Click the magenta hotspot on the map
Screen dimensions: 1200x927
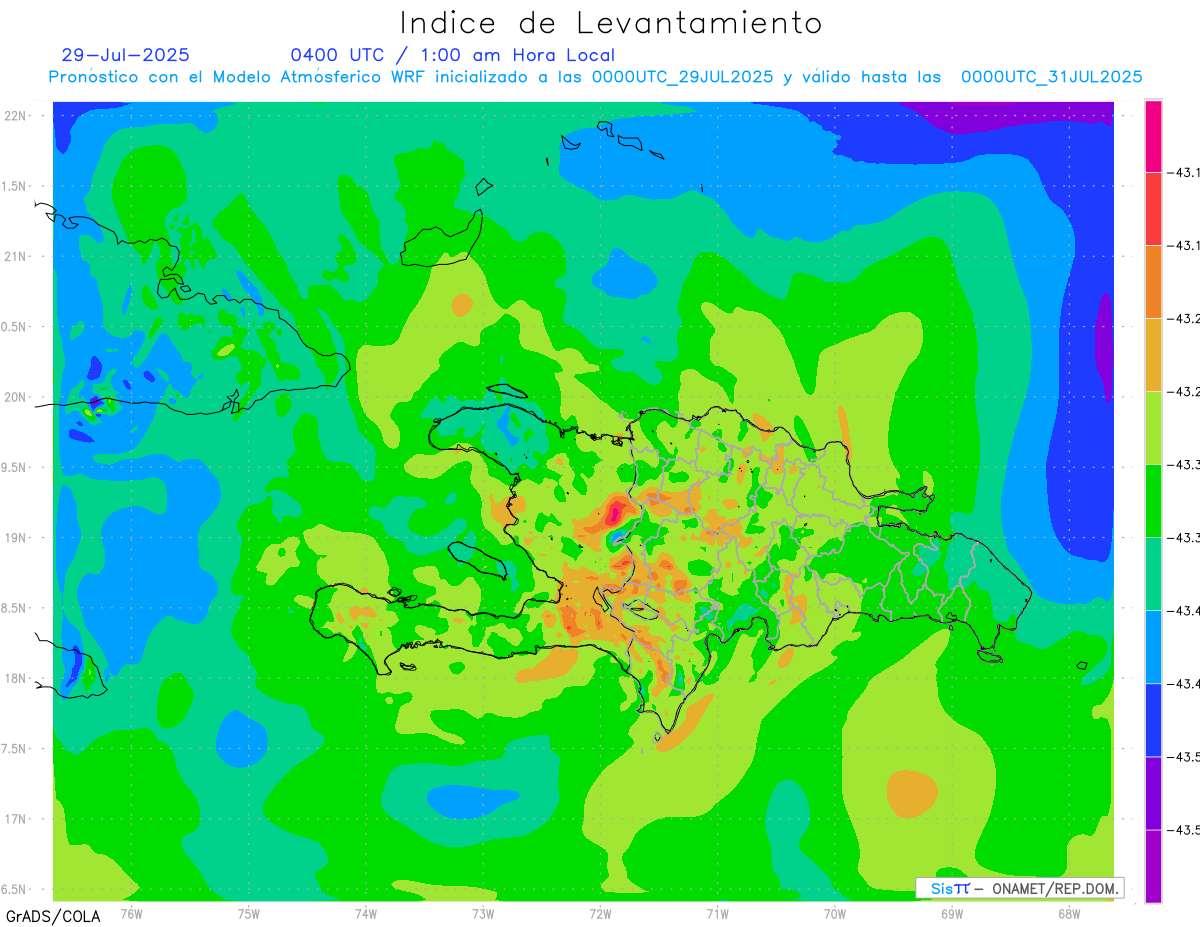coord(614,515)
